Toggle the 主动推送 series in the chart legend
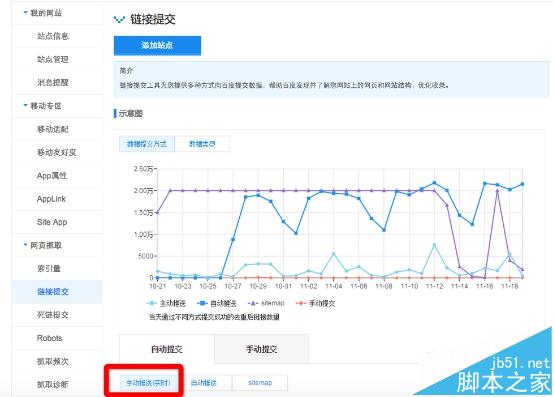554x397 pixels. [x=166, y=303]
